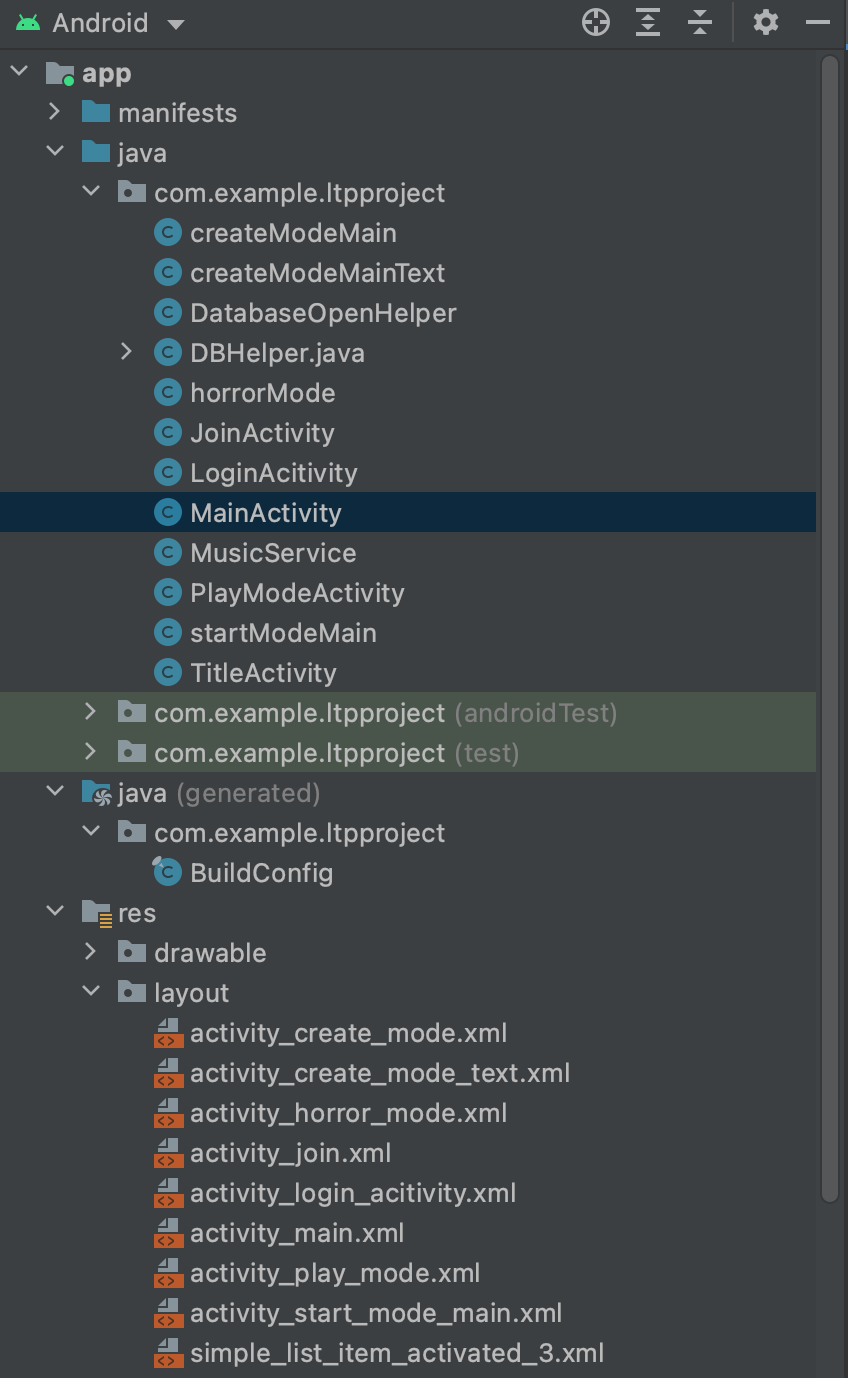
Task: Select the startModeMain class
Action: [x=283, y=633]
